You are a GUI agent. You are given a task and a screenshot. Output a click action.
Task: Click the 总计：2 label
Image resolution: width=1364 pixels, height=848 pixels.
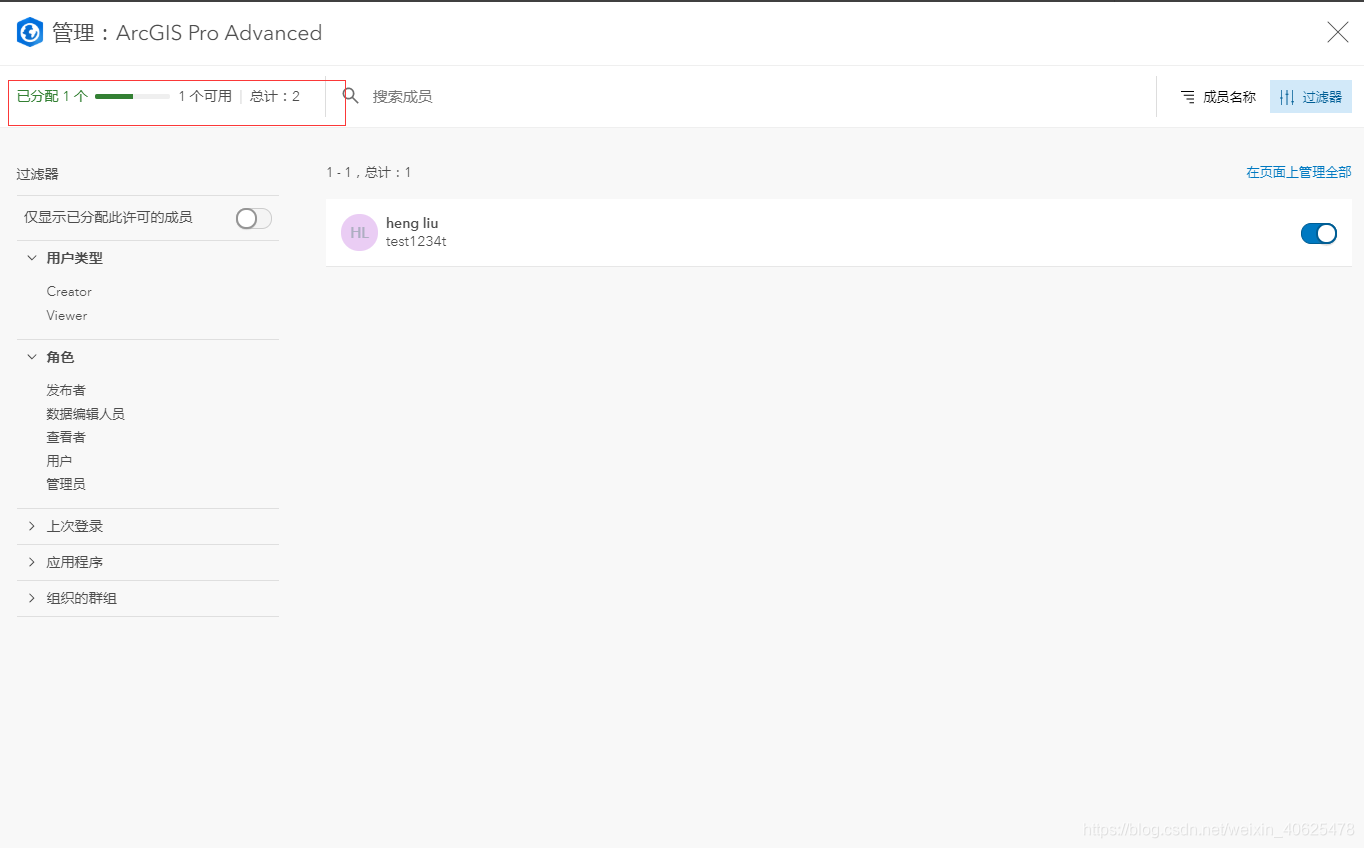pyautogui.click(x=275, y=96)
